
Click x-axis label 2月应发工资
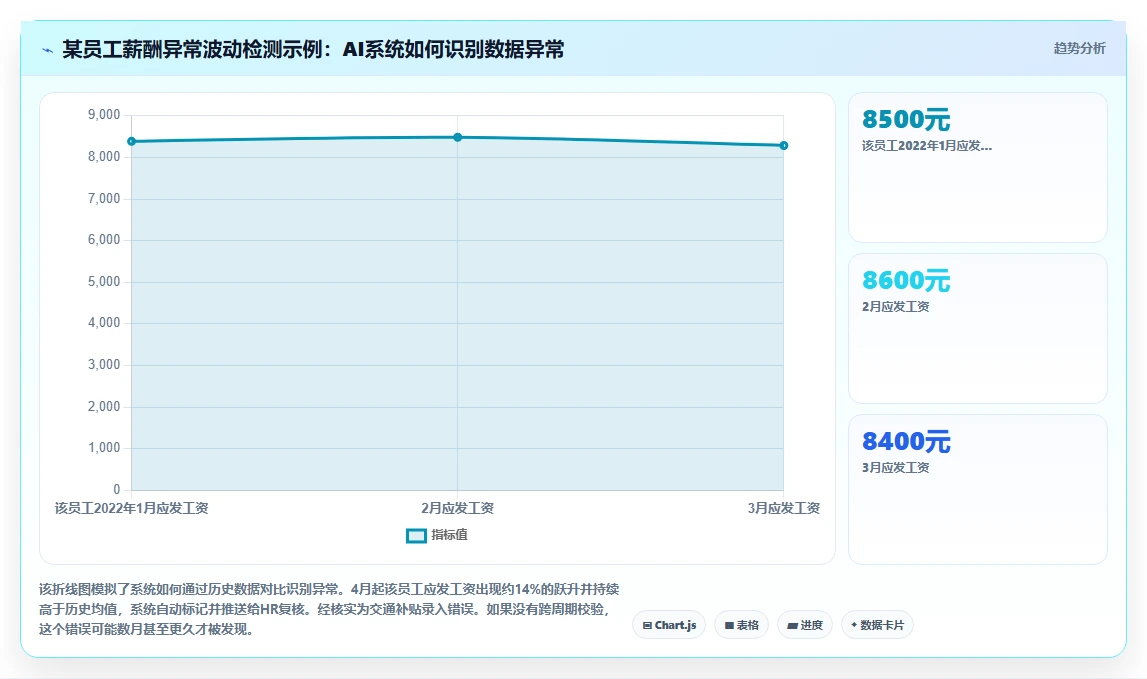pyautogui.click(x=458, y=508)
